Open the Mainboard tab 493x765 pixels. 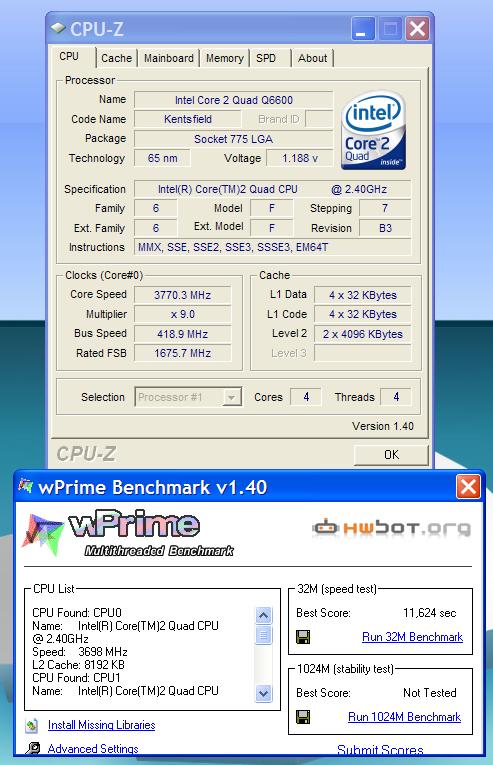click(x=169, y=58)
